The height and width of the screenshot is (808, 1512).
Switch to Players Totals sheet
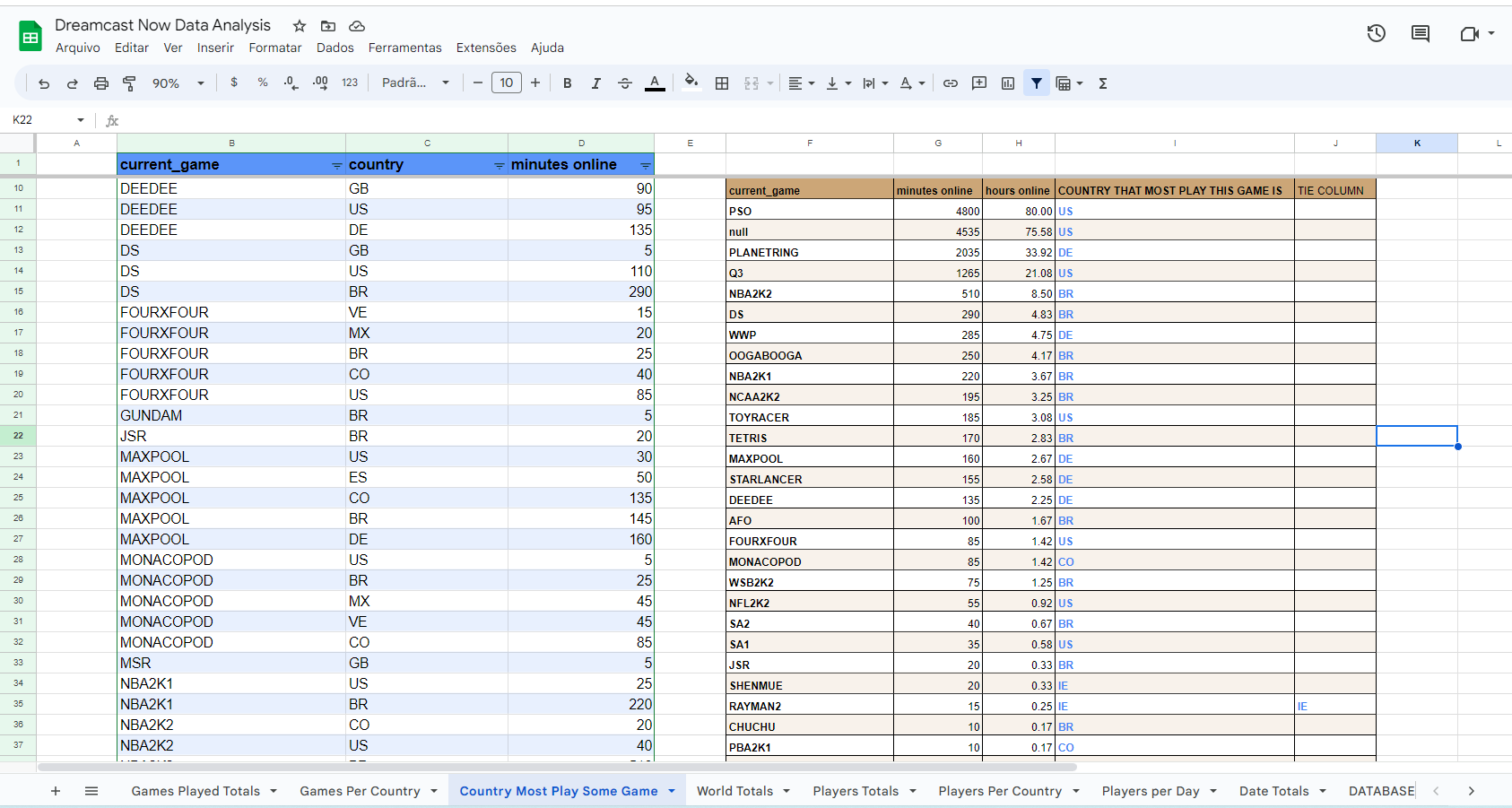click(x=856, y=791)
